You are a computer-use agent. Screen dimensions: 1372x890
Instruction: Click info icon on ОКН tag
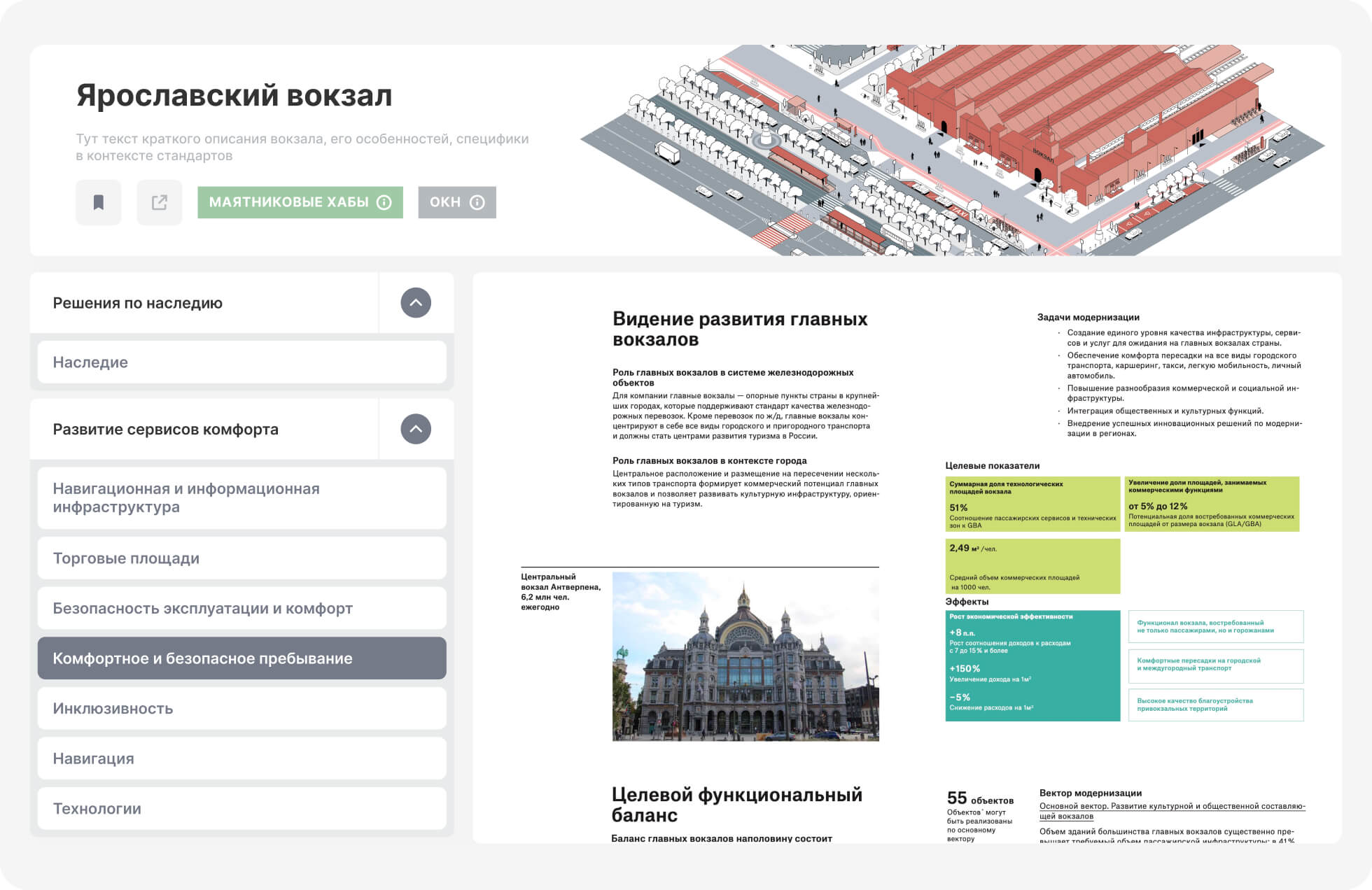(477, 202)
